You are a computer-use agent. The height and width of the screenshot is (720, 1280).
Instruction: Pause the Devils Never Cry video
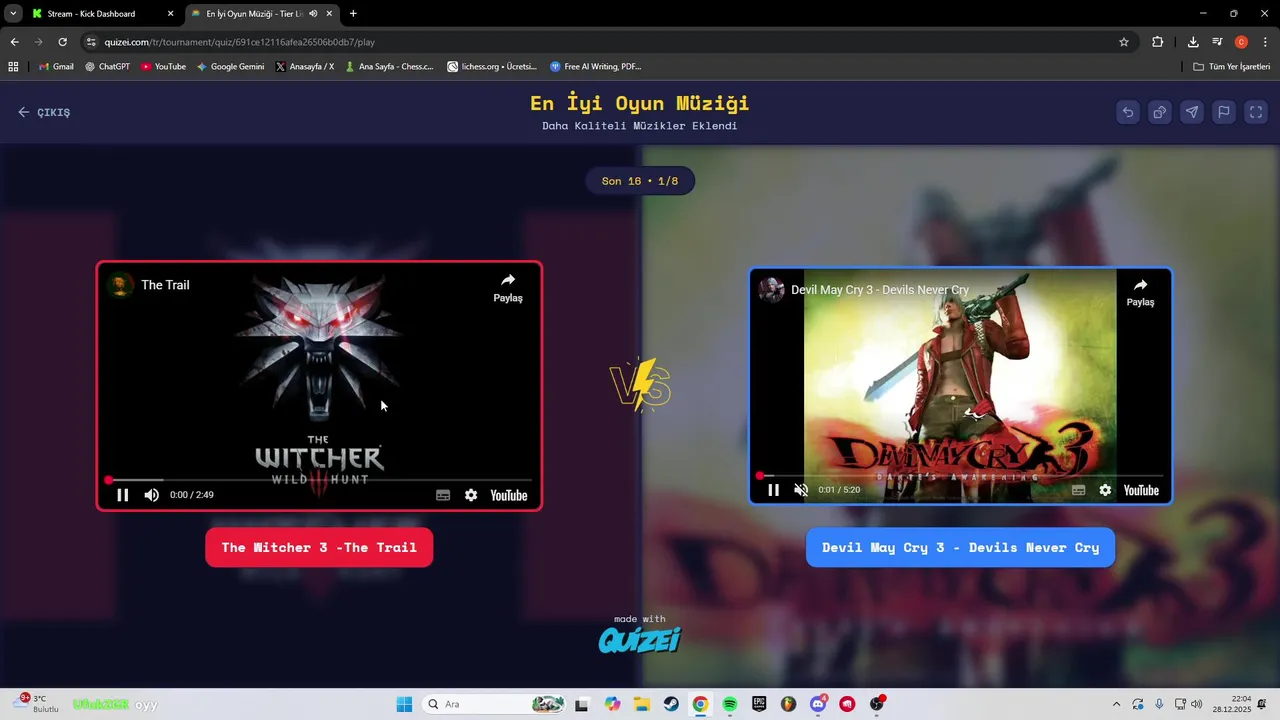click(773, 490)
